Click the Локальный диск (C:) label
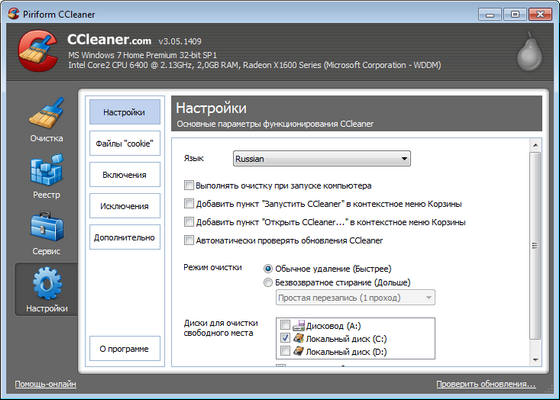The image size is (560, 400). coord(346,339)
